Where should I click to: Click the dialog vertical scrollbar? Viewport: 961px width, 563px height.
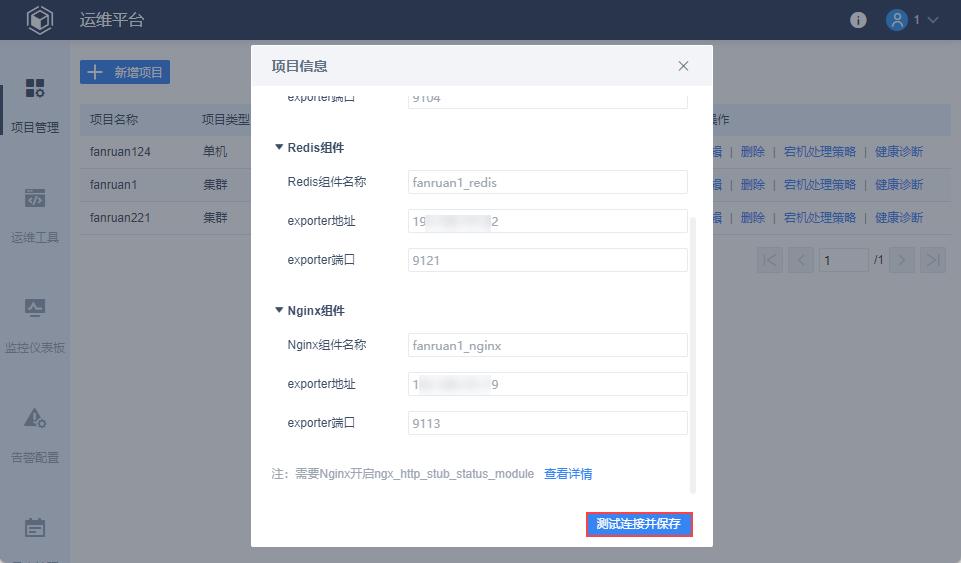coord(693,355)
